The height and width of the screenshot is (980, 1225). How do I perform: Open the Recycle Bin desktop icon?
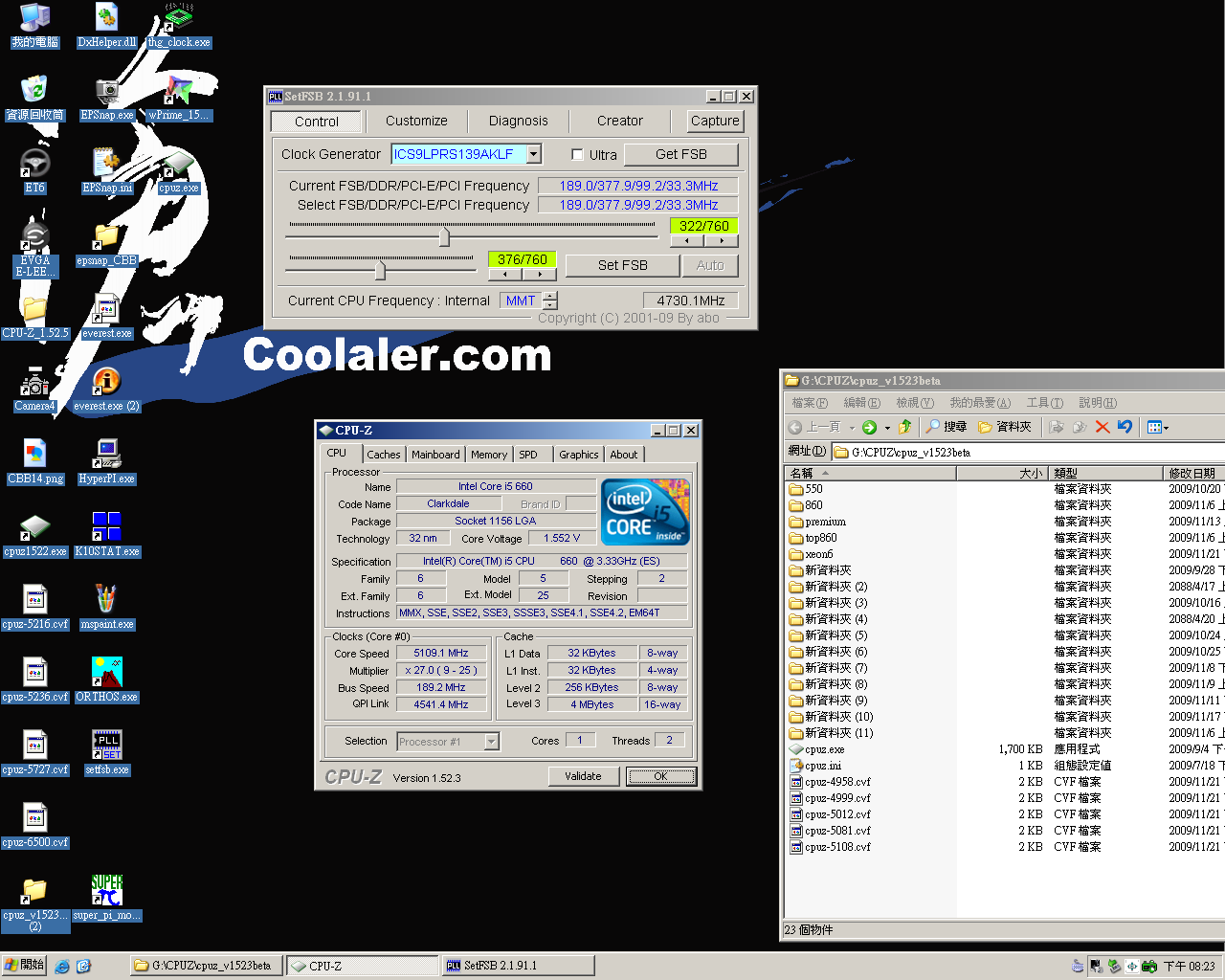click(35, 99)
